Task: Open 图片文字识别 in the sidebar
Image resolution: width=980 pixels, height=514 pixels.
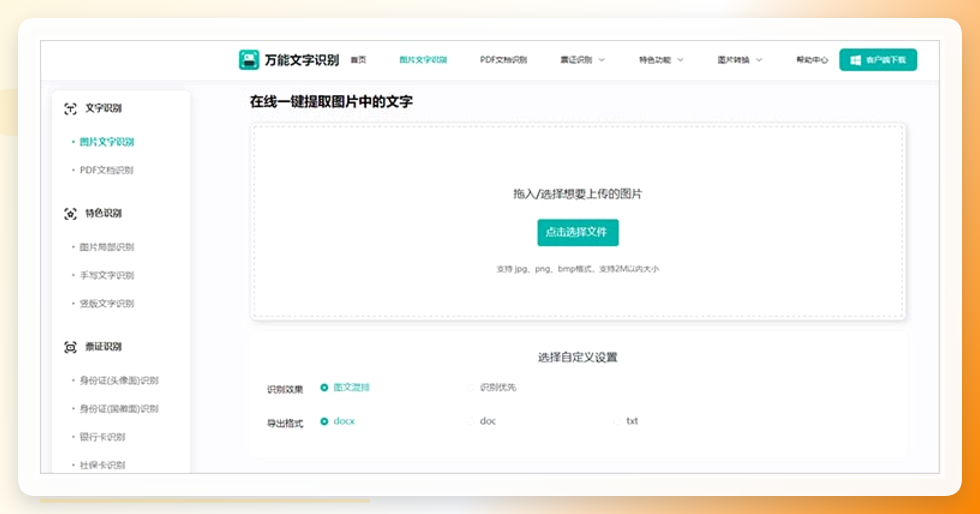Action: (x=107, y=142)
